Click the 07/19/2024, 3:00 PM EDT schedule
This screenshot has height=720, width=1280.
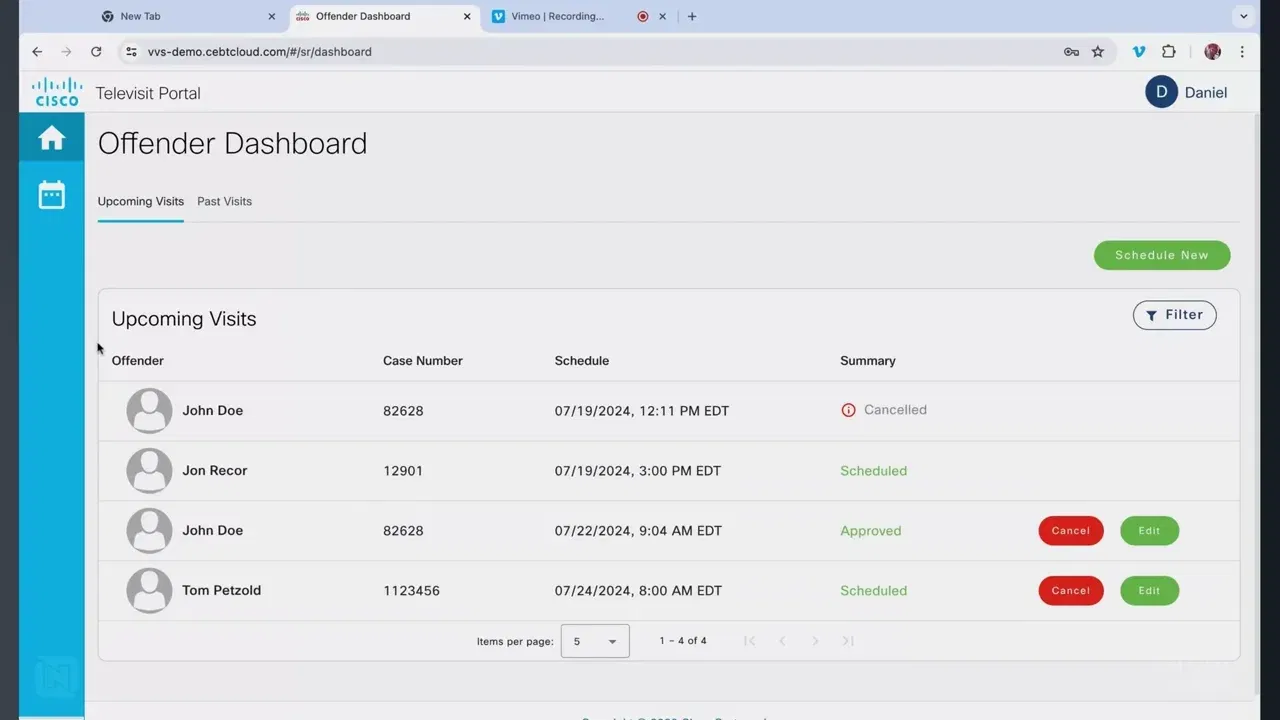click(638, 471)
